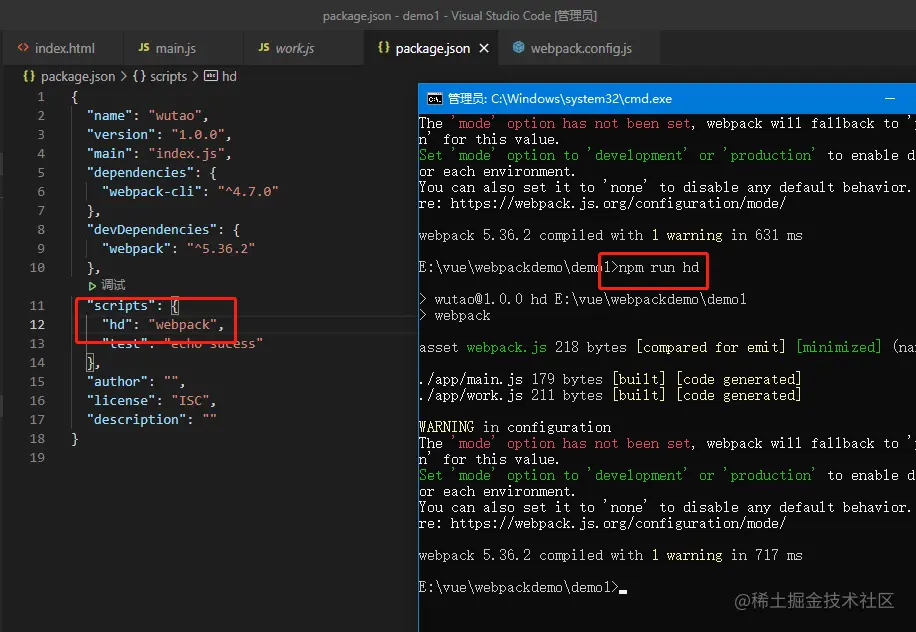Click the debug play triangle icon
Image resolution: width=916 pixels, height=632 pixels.
point(92,286)
